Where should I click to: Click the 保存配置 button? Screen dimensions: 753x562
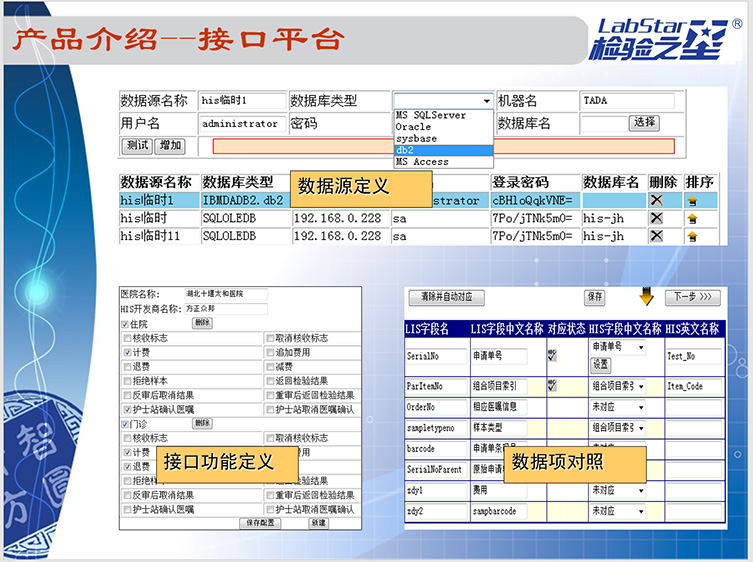click(260, 523)
